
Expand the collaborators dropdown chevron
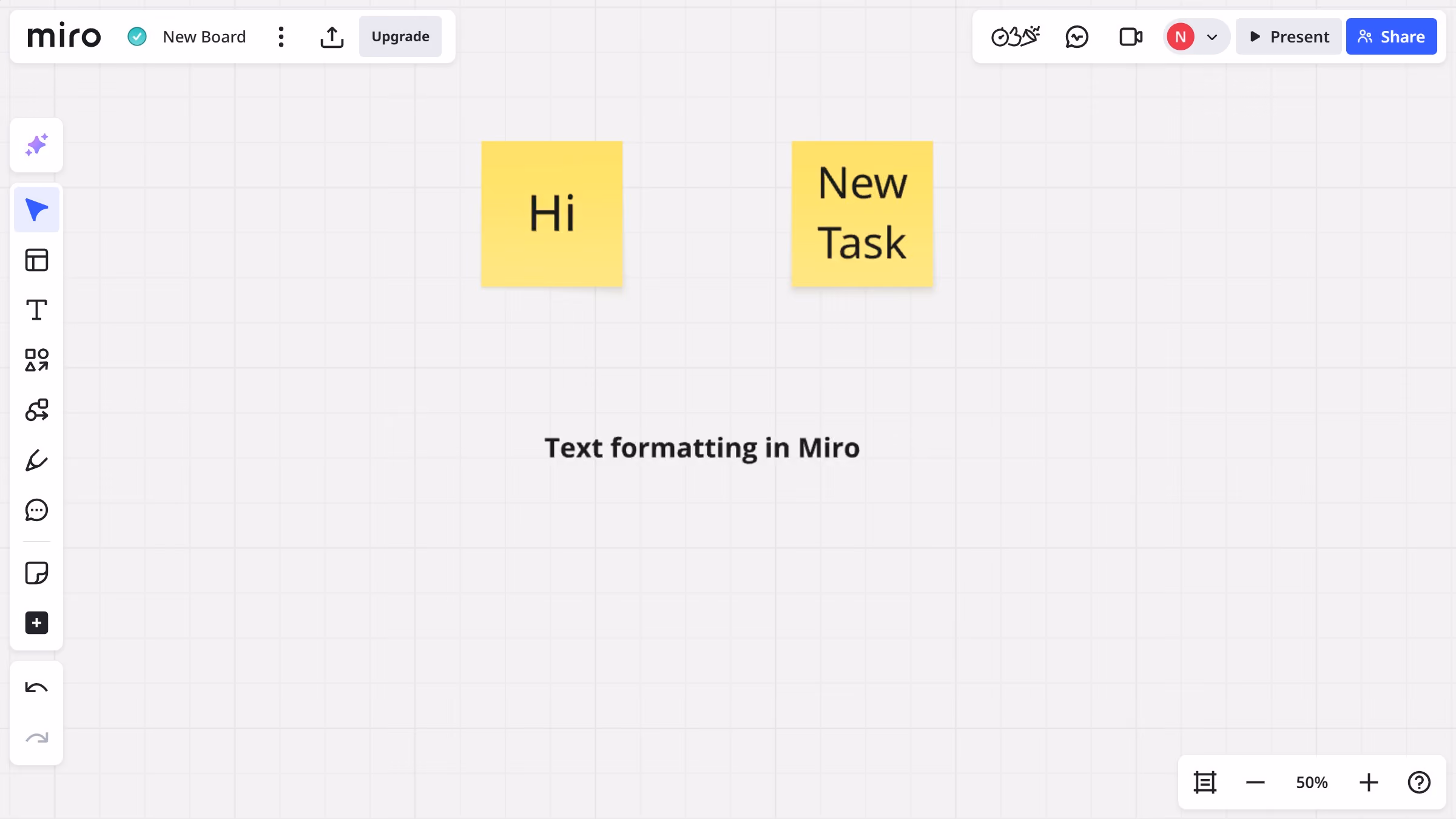pos(1212,37)
